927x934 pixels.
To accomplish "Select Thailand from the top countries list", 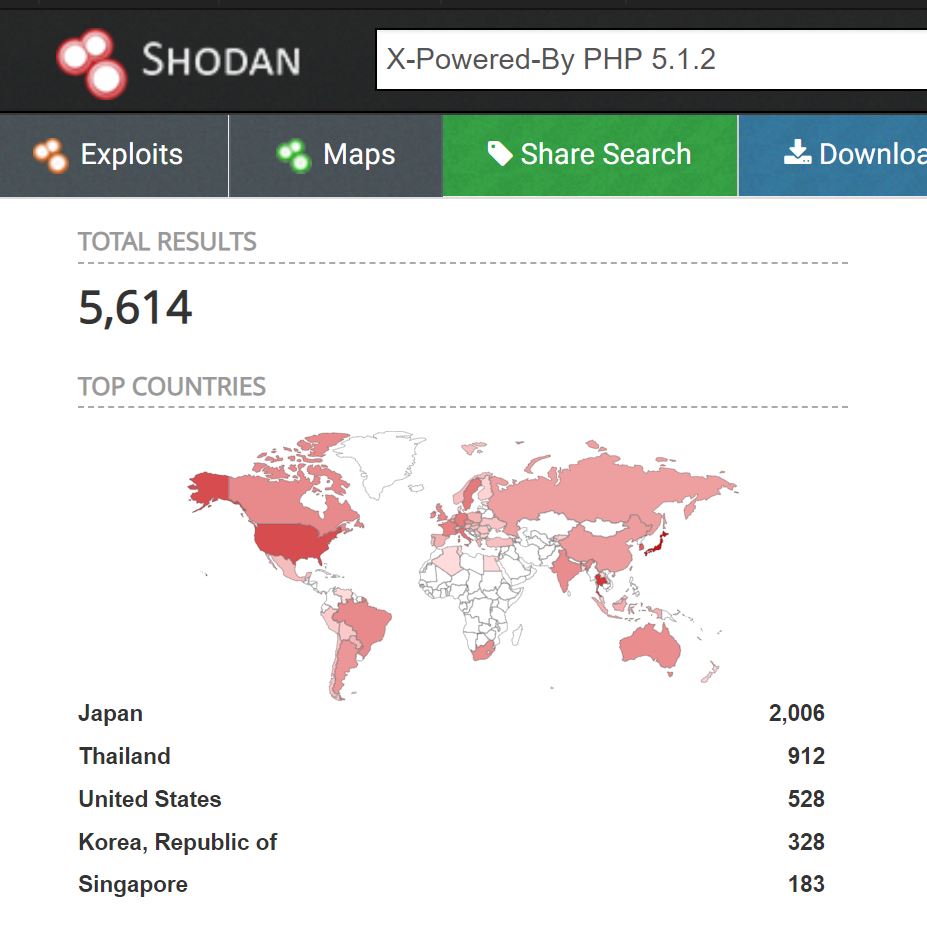I will [125, 757].
